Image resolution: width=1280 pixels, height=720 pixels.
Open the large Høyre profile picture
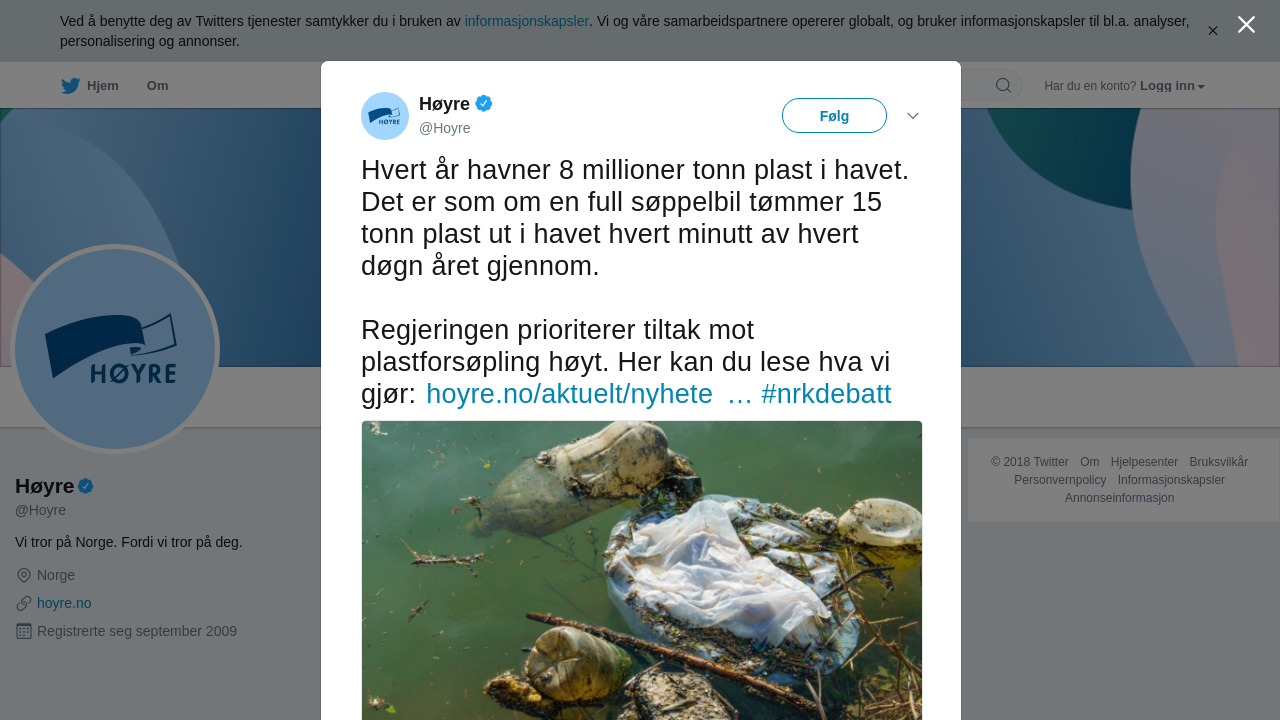[115, 349]
